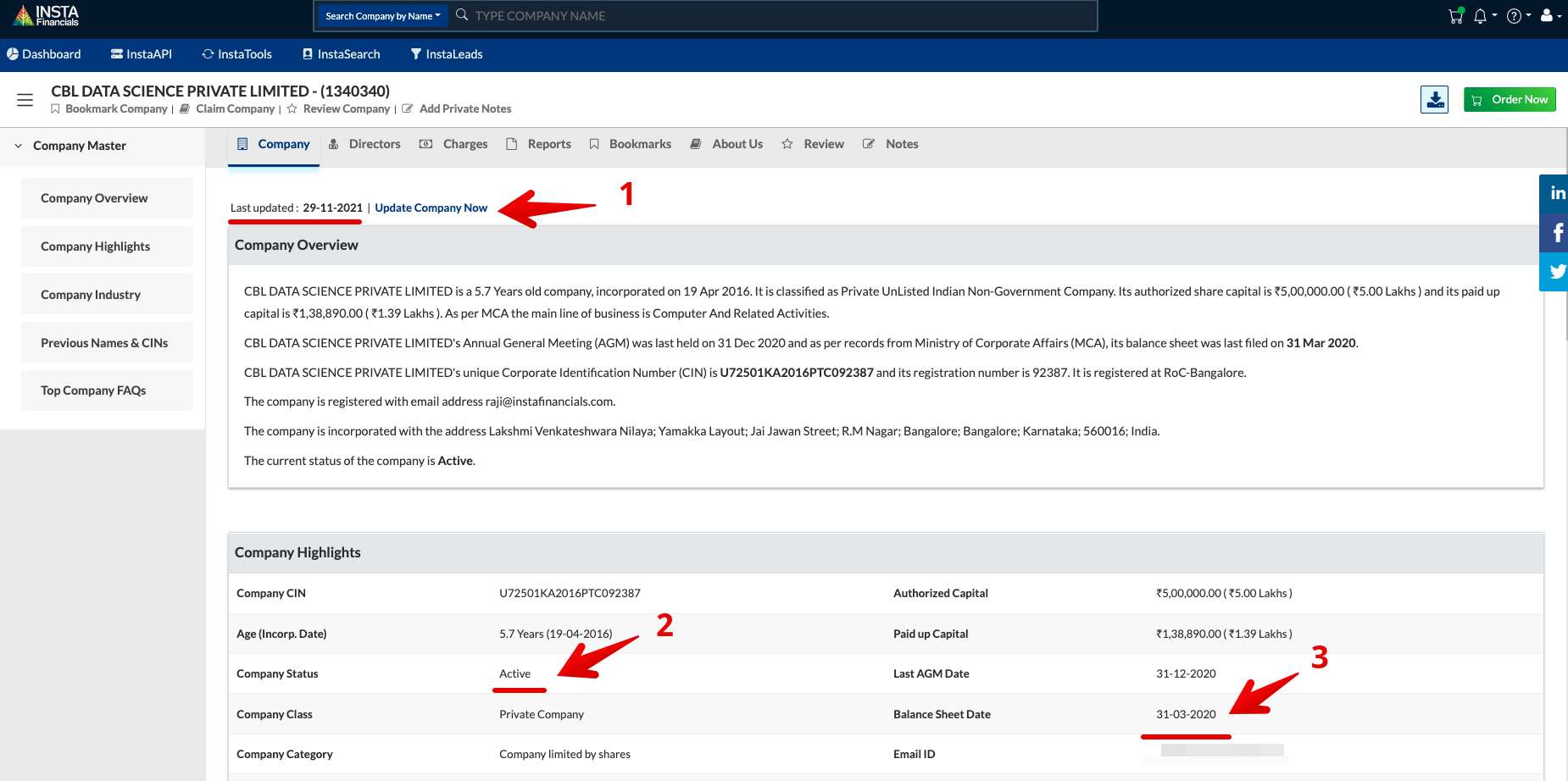Viewport: 1568px width, 781px height.
Task: Open the shopping cart icon in header
Action: [x=1456, y=15]
